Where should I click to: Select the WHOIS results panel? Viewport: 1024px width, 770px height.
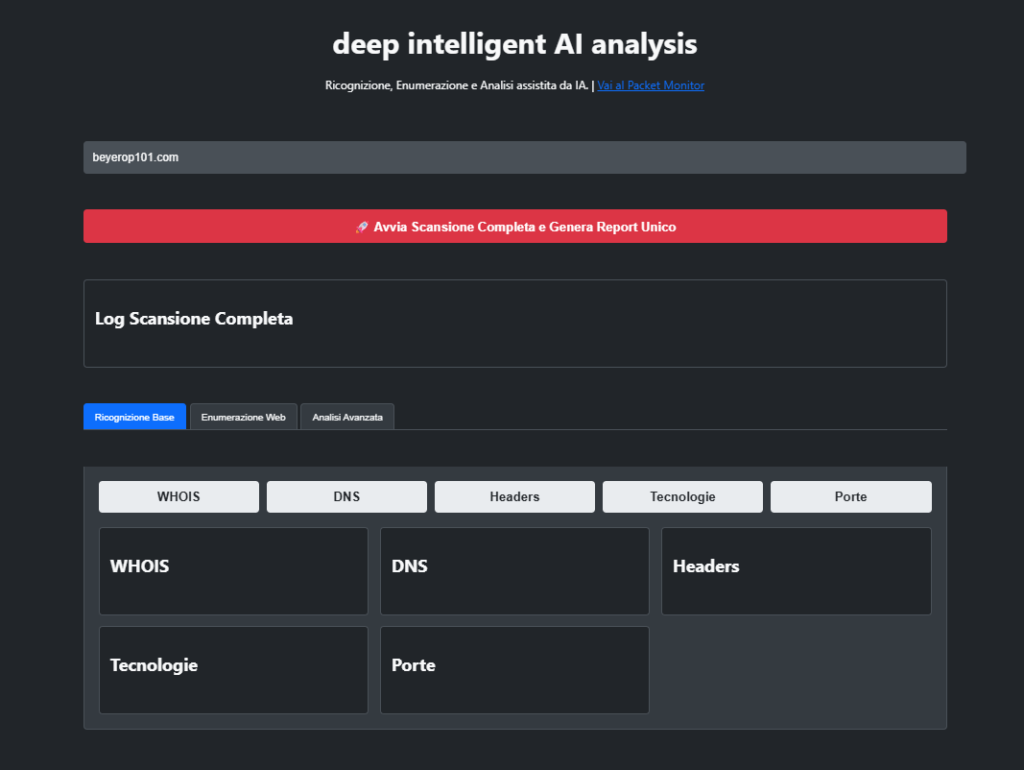click(x=233, y=570)
